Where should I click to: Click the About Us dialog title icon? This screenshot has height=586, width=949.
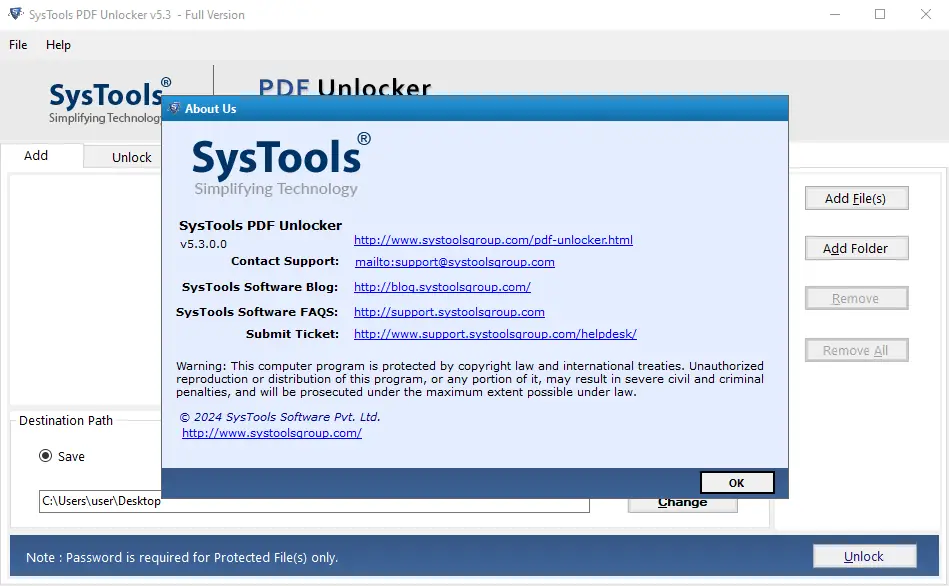pos(174,108)
